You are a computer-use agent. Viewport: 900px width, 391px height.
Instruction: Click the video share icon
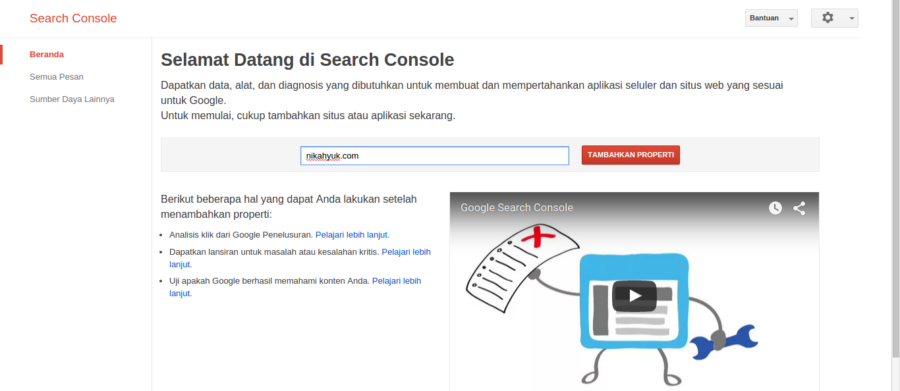pyautogui.click(x=799, y=208)
